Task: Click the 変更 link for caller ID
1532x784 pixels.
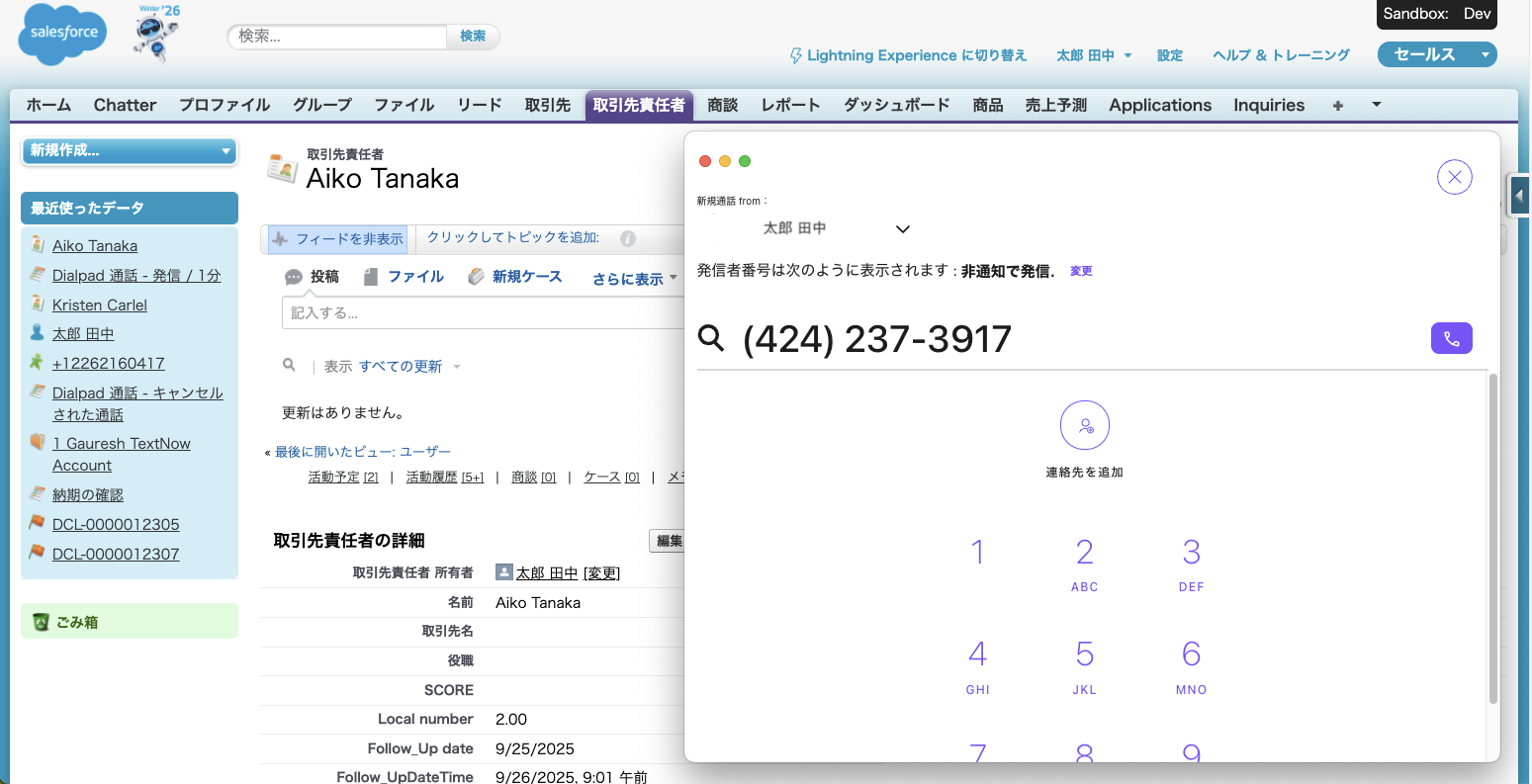Action: point(1081,271)
